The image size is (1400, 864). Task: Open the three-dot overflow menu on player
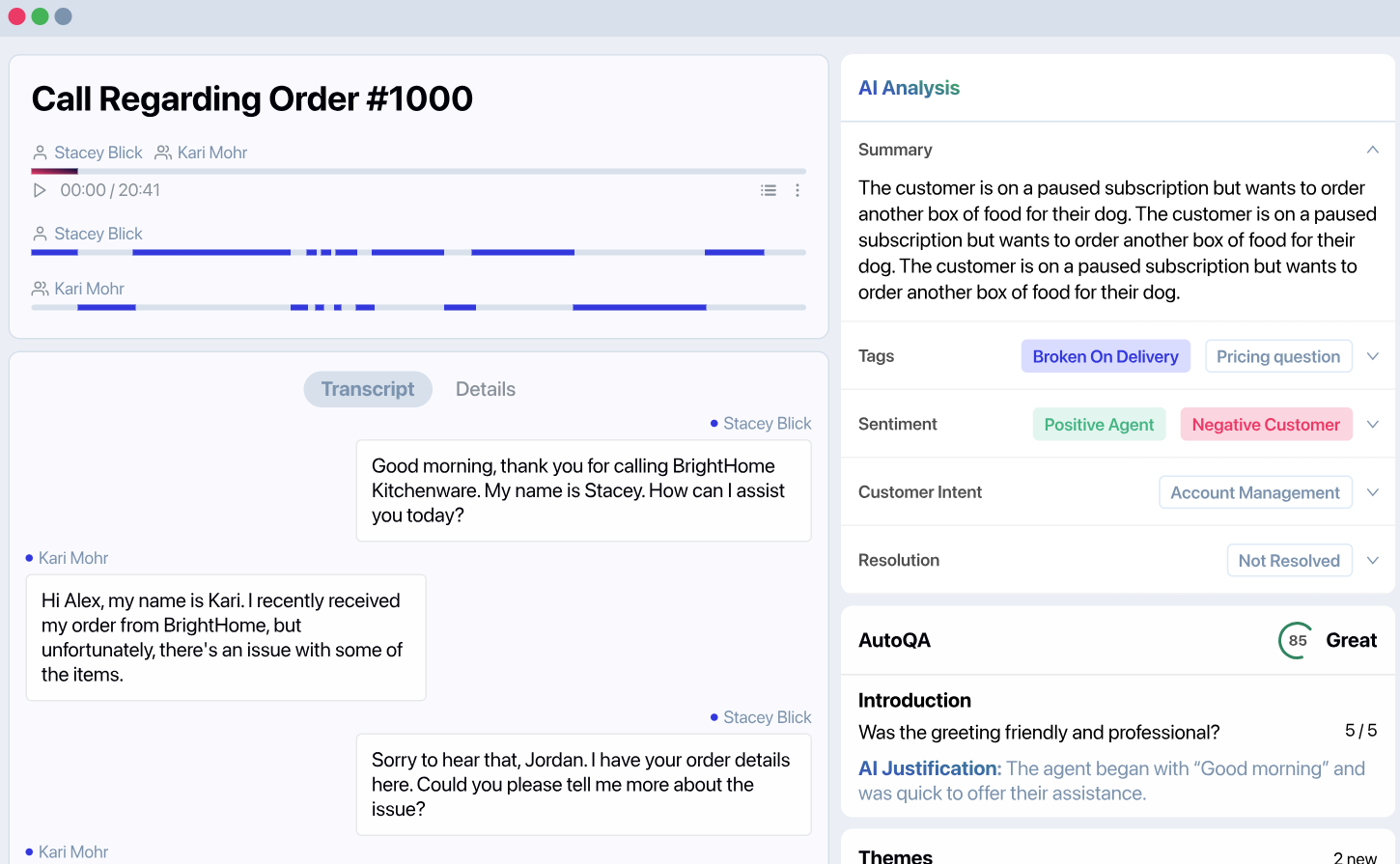[798, 190]
